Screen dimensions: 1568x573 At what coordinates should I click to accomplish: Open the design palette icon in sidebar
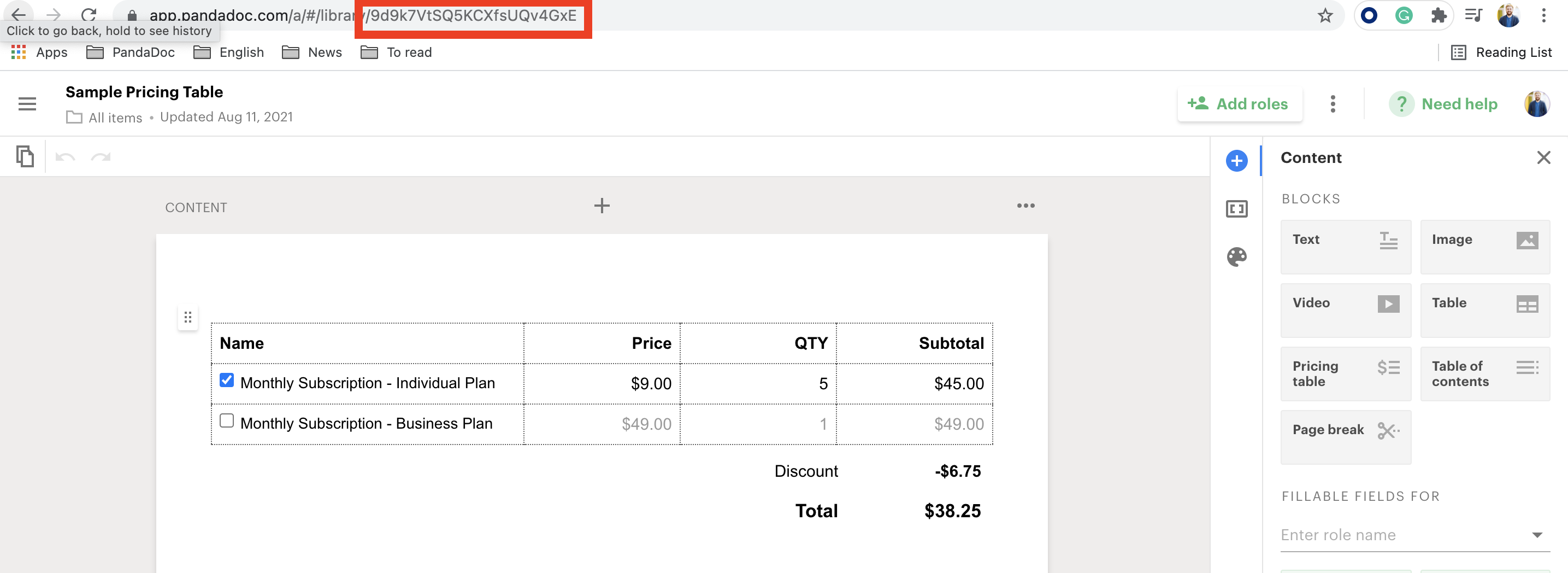point(1236,257)
